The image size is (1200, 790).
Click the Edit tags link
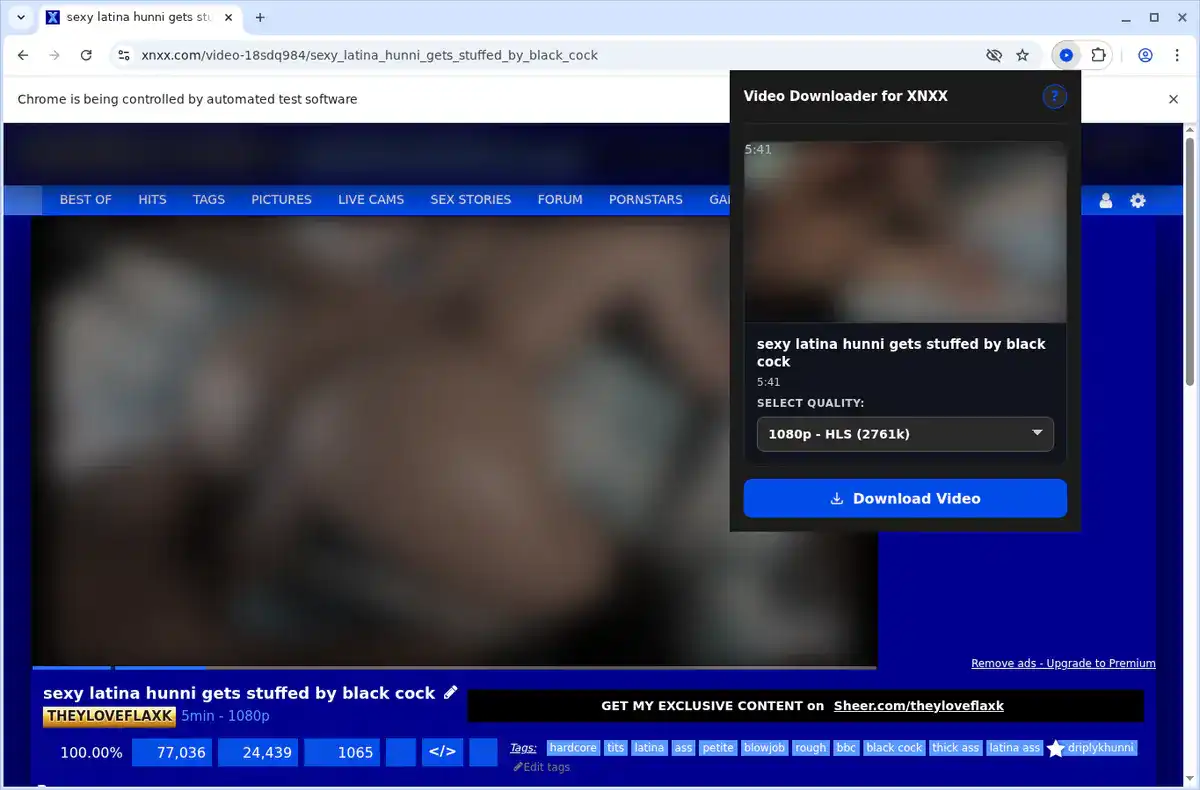pyautogui.click(x=541, y=767)
